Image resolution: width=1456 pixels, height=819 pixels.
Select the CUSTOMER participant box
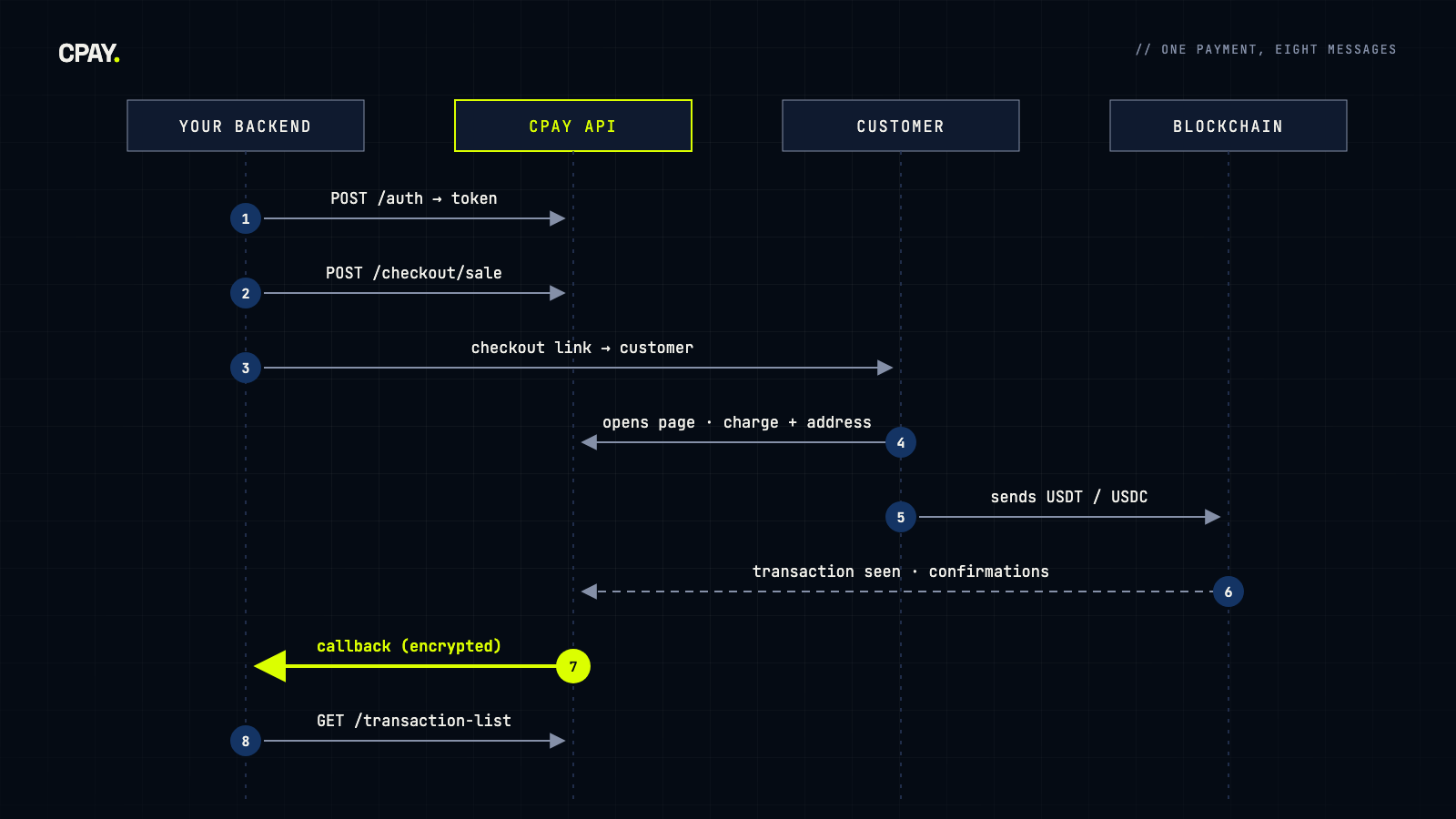tap(901, 126)
